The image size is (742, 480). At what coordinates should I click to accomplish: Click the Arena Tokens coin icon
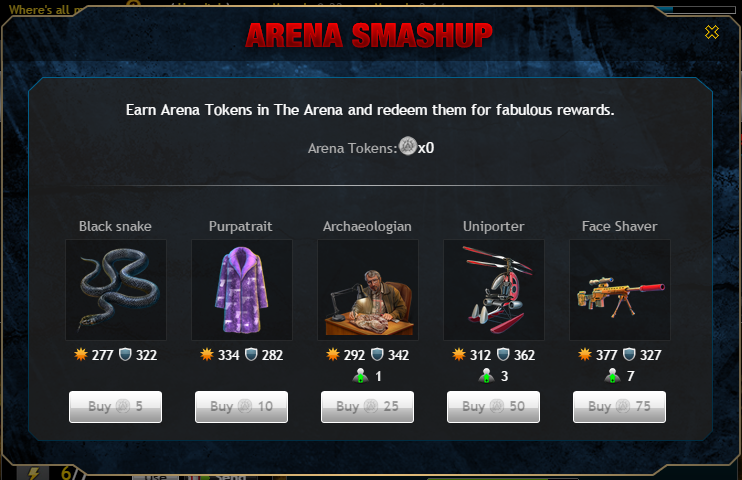pos(407,146)
